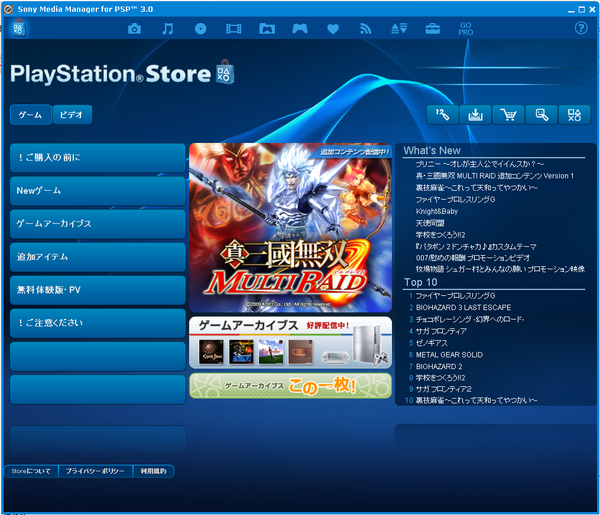Viewport: 600px width, 515px height.
Task: Click the search magnifier icon
Action: [541, 115]
